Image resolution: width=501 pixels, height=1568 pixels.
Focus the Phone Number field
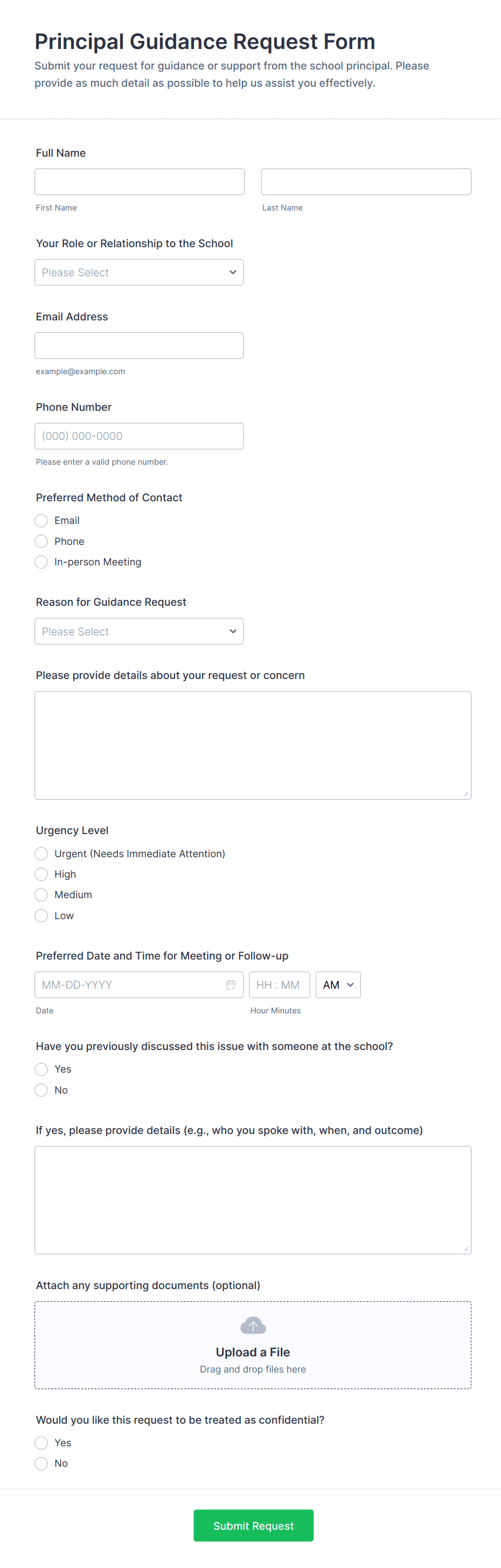point(139,436)
